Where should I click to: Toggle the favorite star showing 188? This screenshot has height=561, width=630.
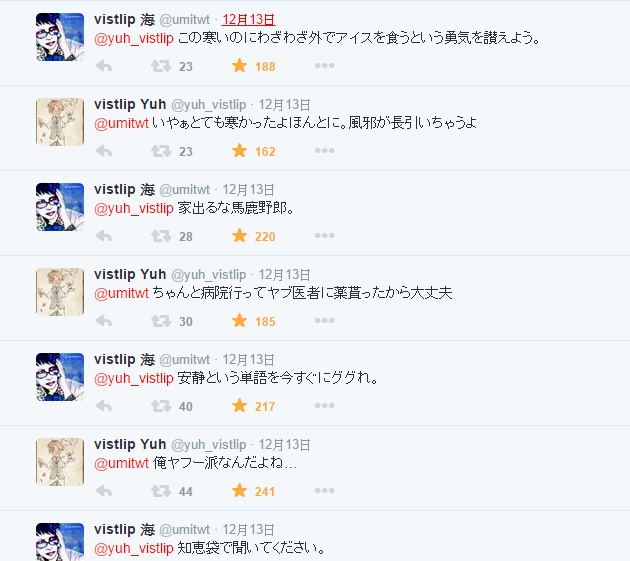[x=239, y=66]
